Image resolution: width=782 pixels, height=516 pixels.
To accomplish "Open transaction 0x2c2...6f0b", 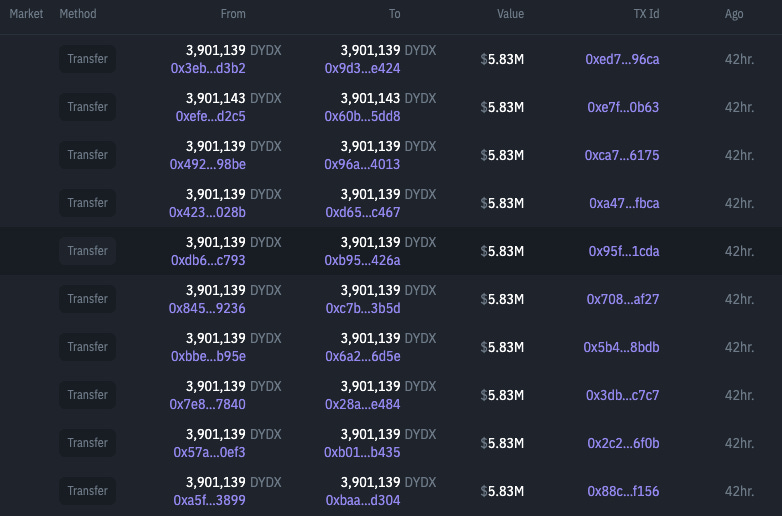I will (623, 443).
